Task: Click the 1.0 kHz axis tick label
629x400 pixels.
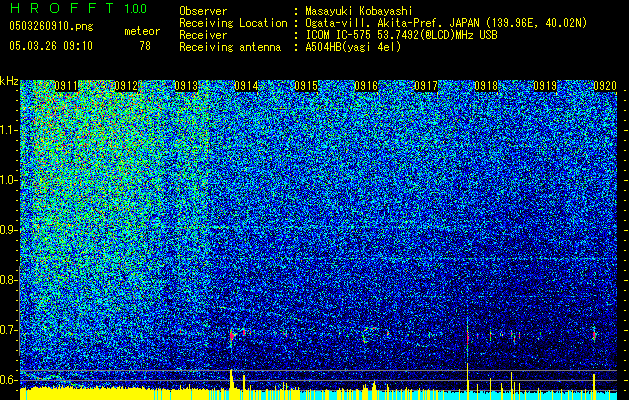Action: [8, 180]
